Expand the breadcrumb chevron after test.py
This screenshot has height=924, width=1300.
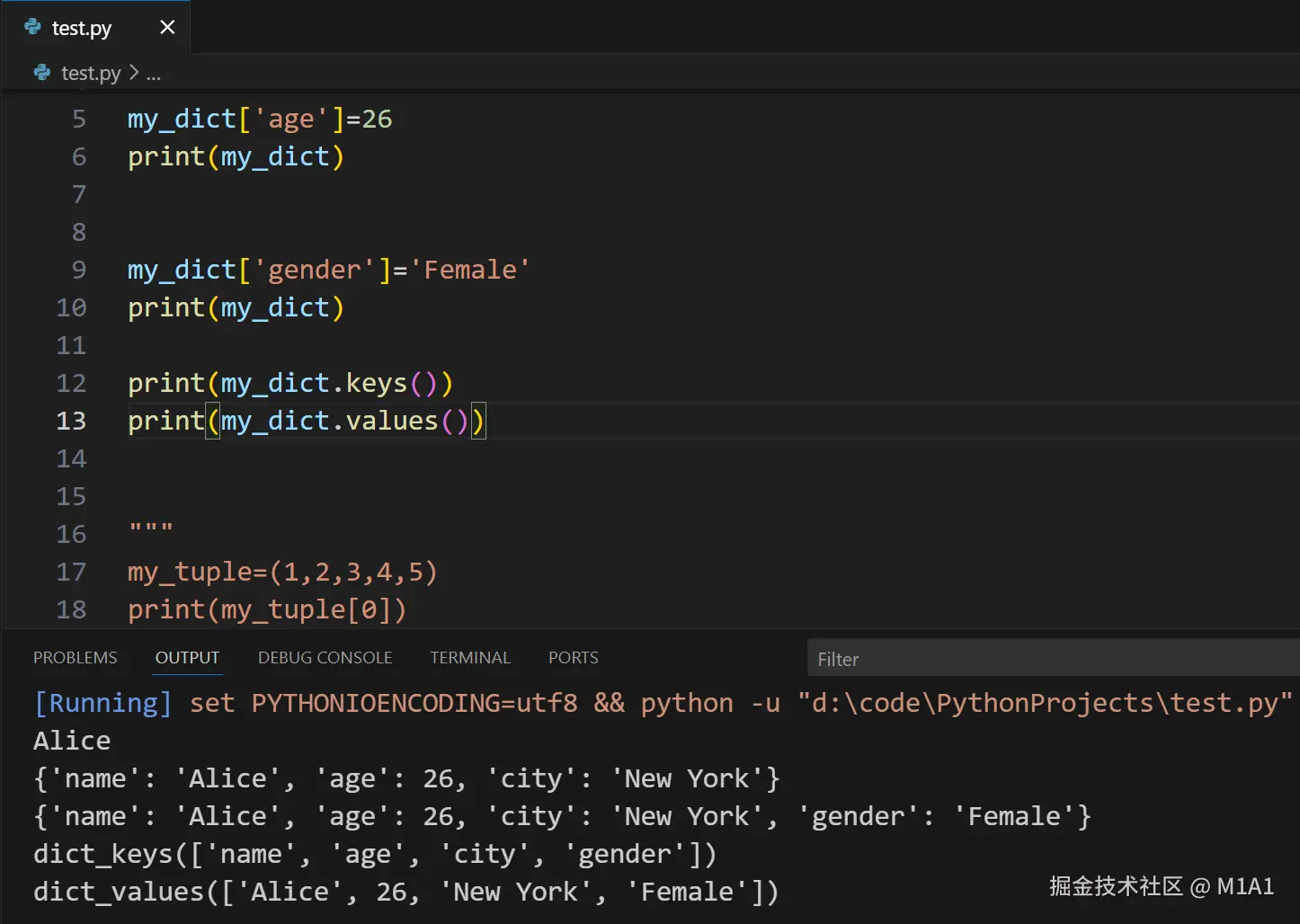pos(134,72)
